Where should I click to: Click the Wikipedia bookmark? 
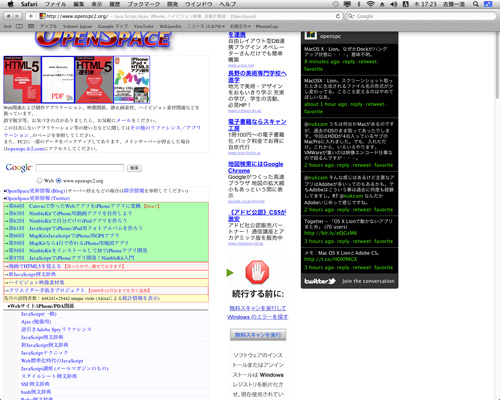[x=170, y=26]
